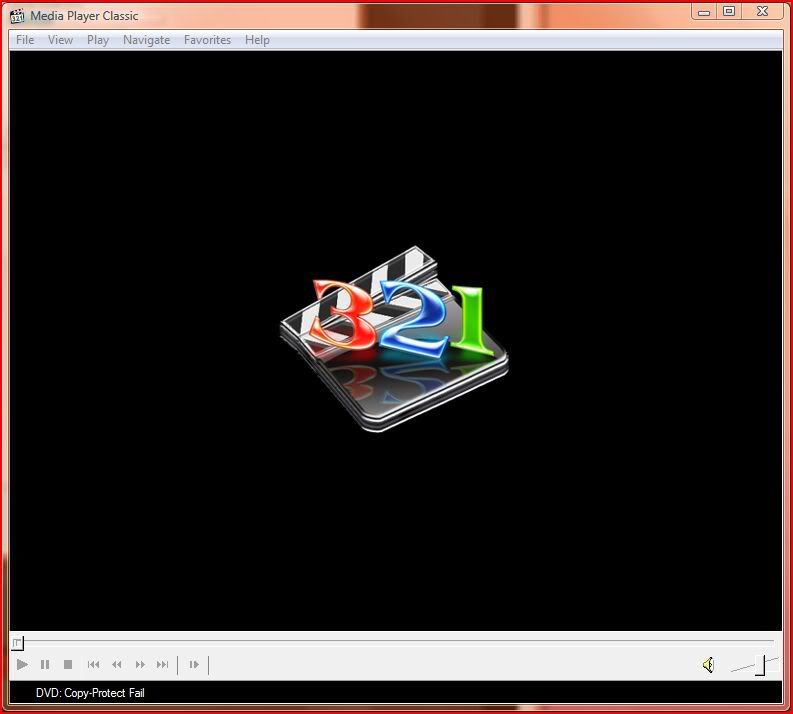Expand the Favorites menu
The image size is (793, 714).
point(207,40)
